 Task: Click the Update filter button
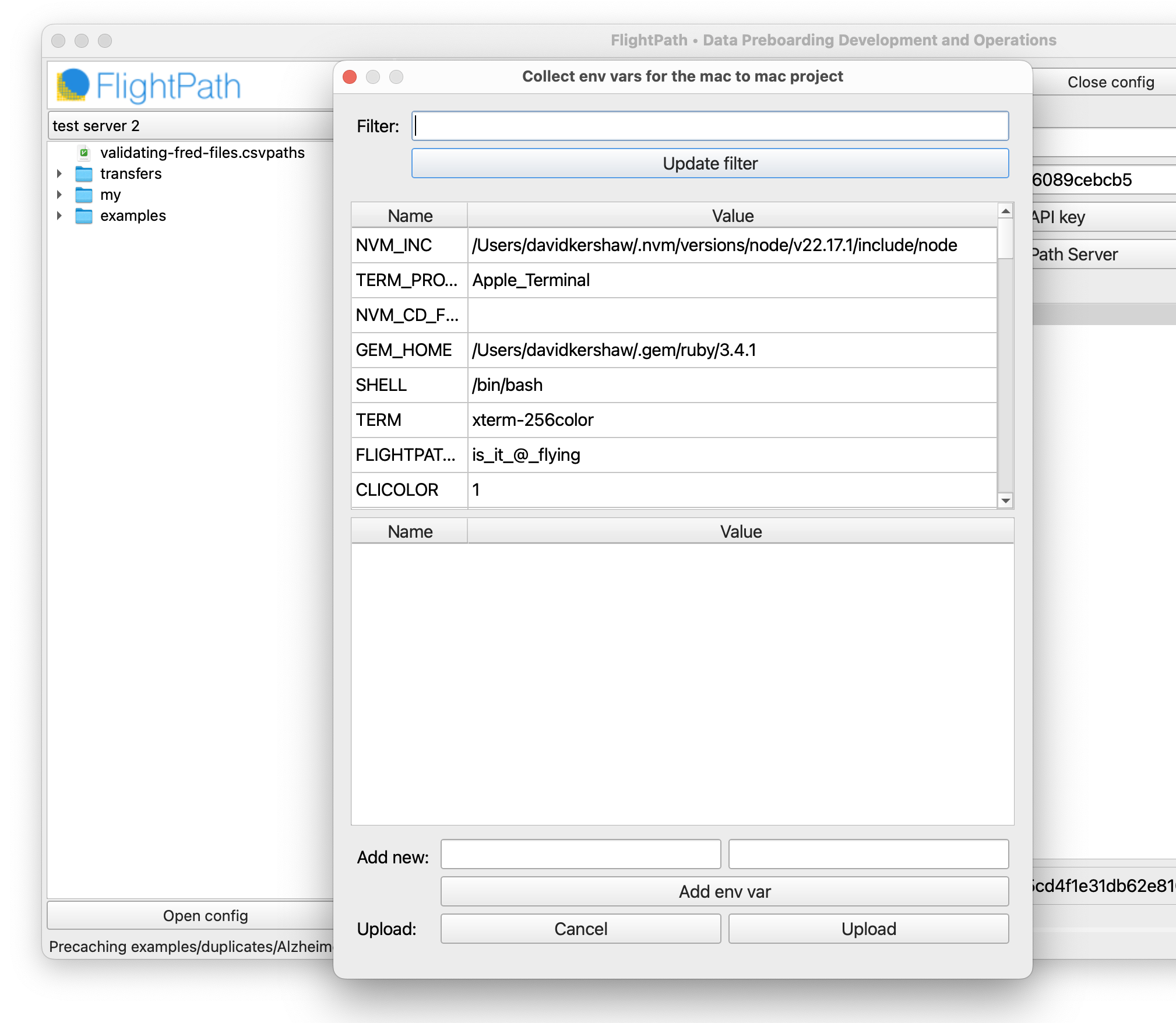[x=709, y=164]
